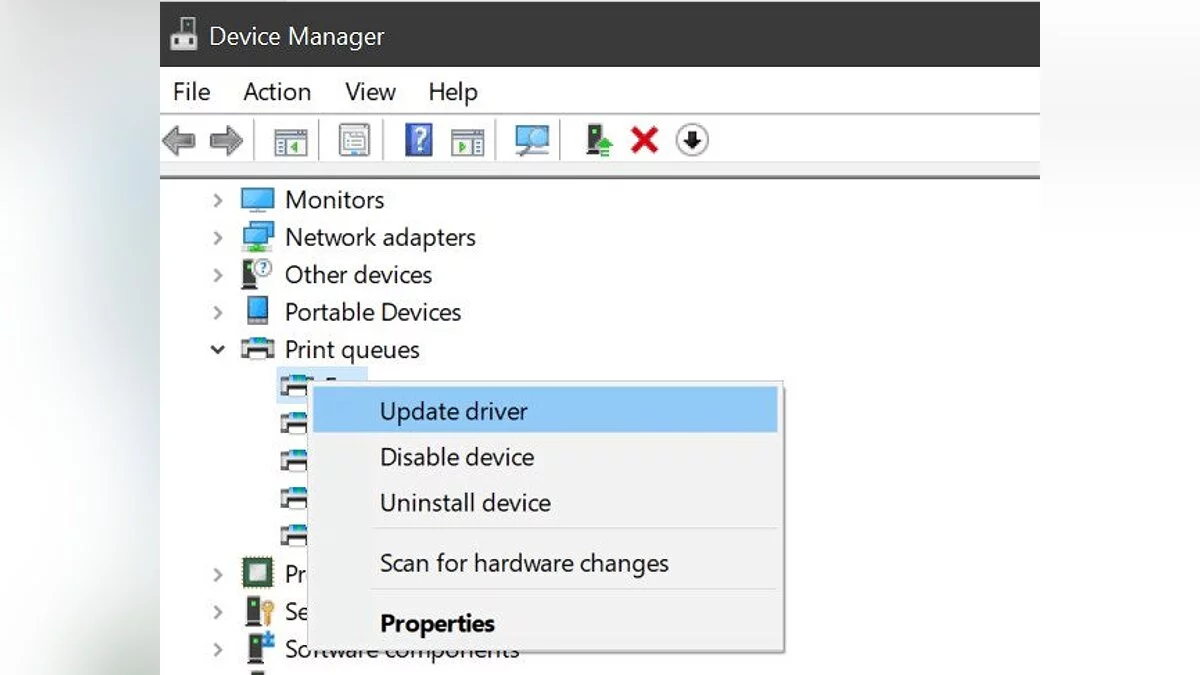Click the Show/Hide console tree icon

tap(291, 141)
